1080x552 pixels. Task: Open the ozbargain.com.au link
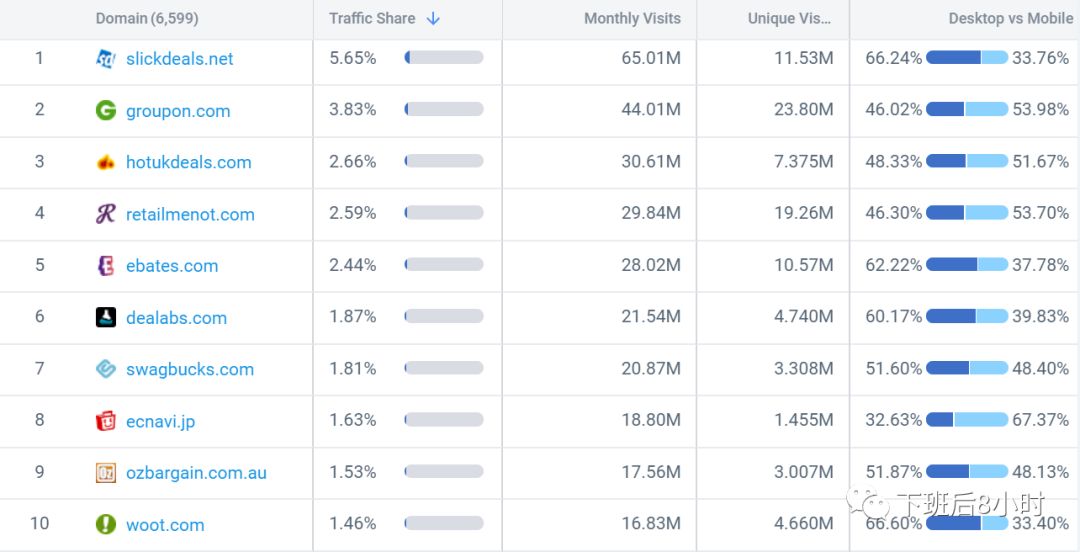[x=196, y=473]
